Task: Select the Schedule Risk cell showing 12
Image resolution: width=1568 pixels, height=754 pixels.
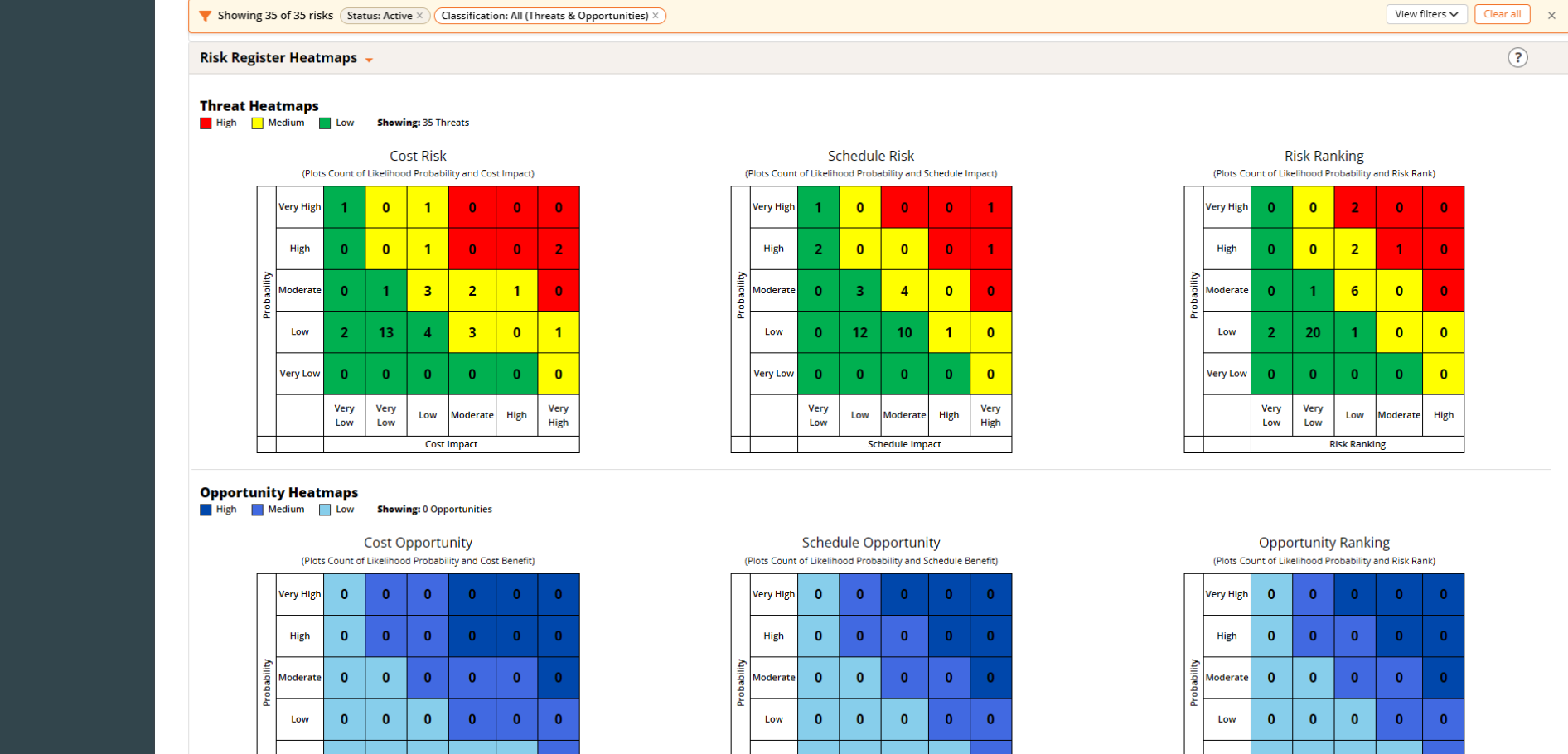Action: point(860,332)
